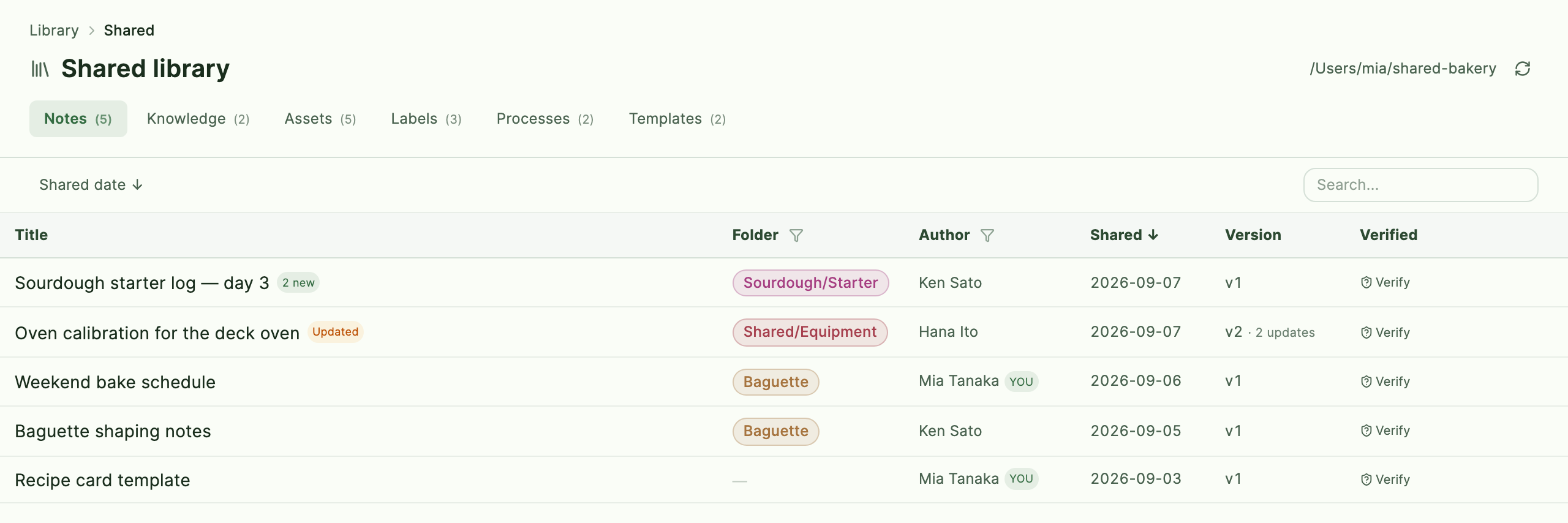This screenshot has height=523, width=1568.
Task: Toggle sort on the Shared column header
Action: pos(1124,235)
